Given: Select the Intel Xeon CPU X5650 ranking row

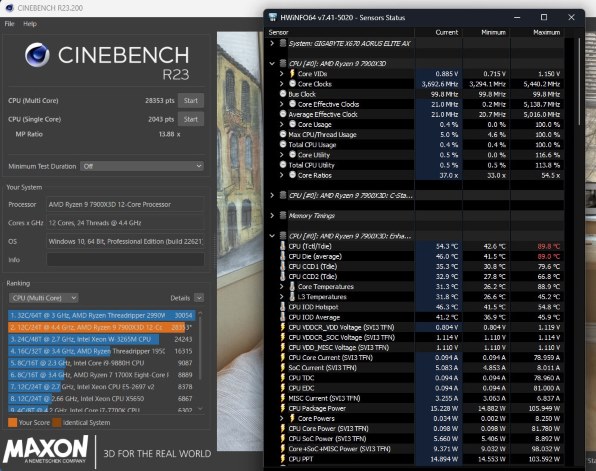Looking at the screenshot, I should coord(101,399).
